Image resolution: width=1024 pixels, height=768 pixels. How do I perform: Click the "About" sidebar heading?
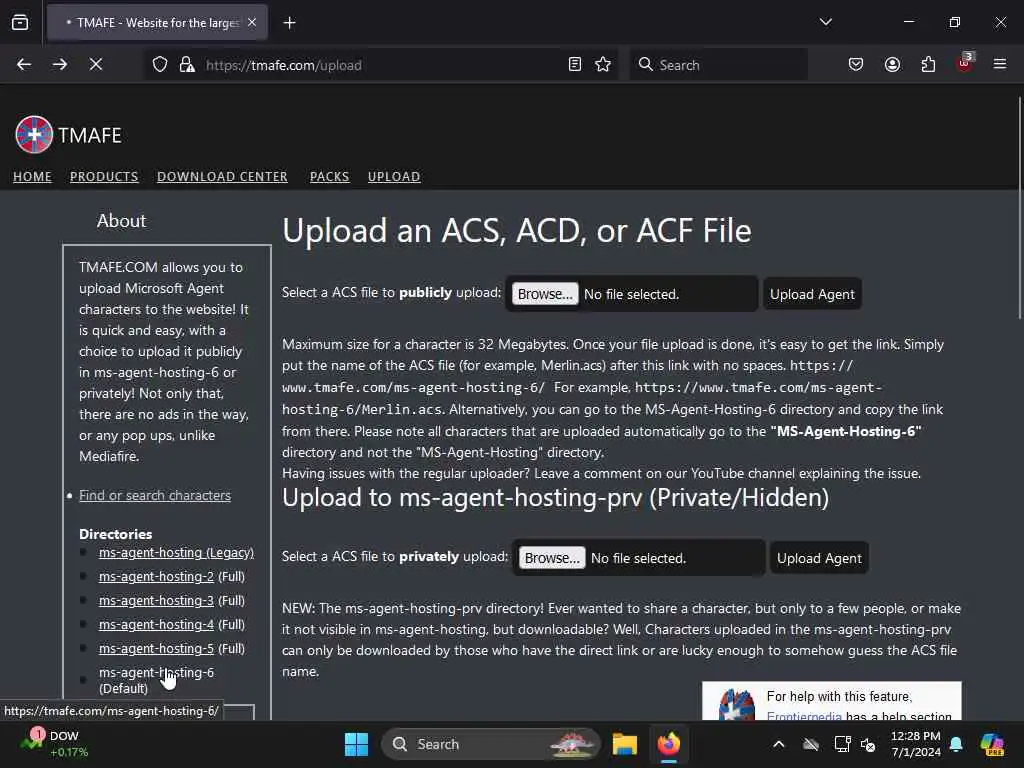121,221
